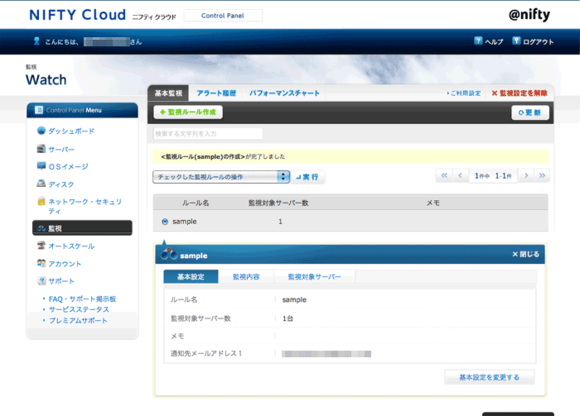Screen dimensions: 580x416
Task: Click the ネットワーク・セキュリティ lock icon
Action: [x=41, y=202]
